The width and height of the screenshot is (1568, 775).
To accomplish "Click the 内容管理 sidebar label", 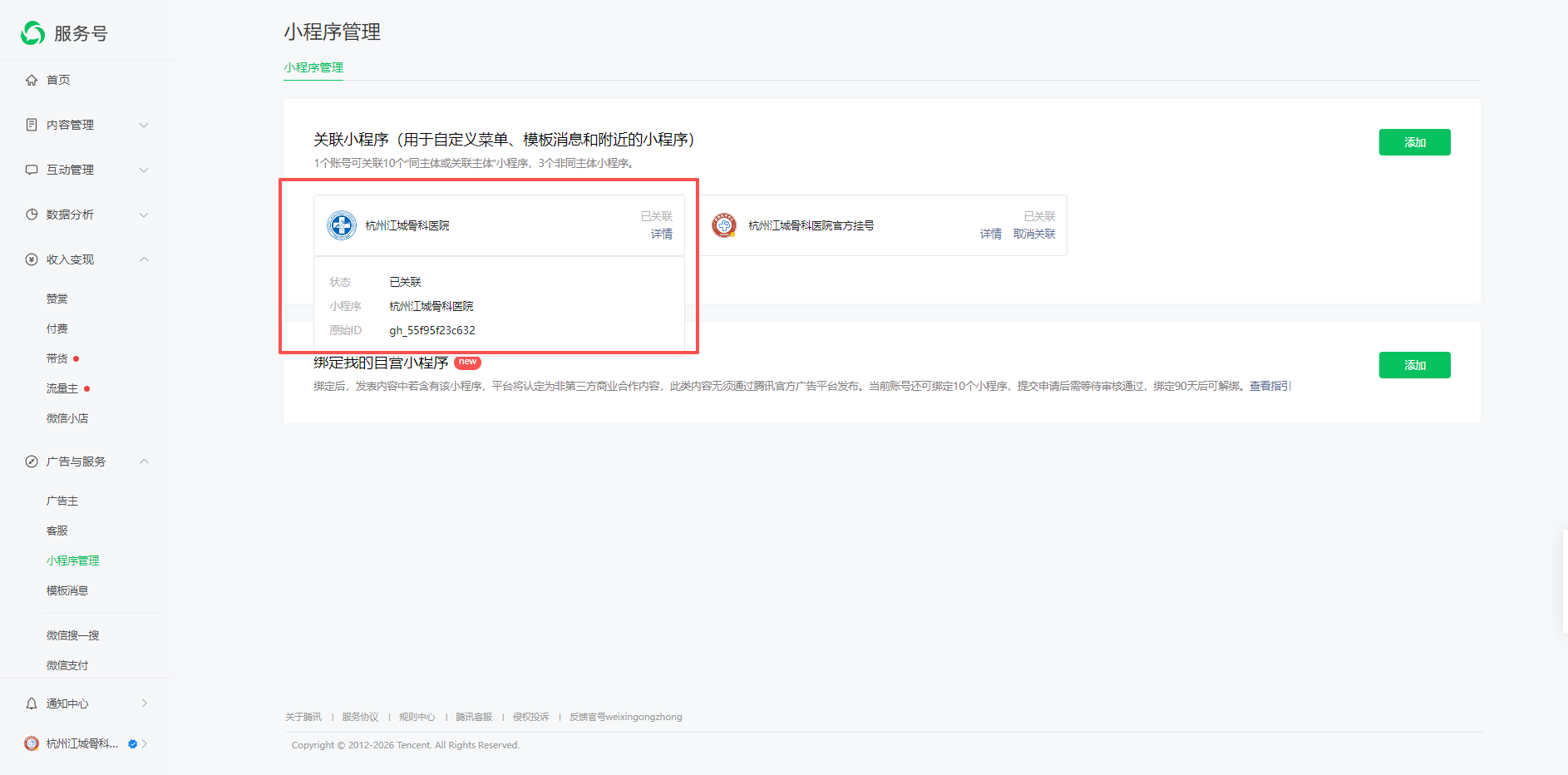I will click(71, 125).
